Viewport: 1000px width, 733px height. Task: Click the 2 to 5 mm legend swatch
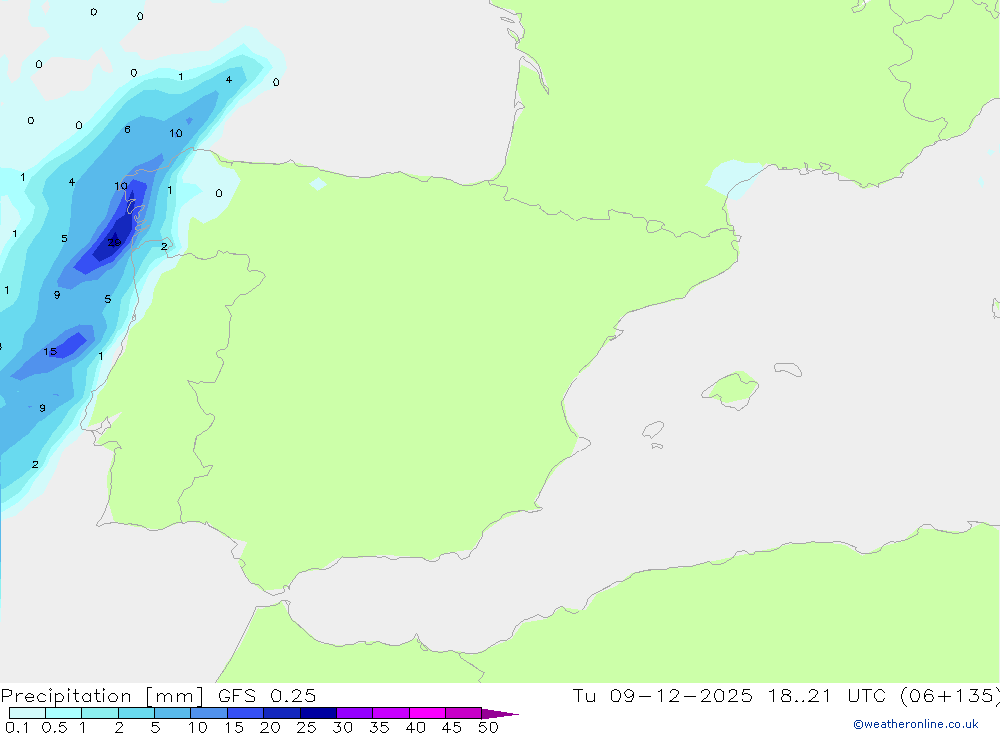click(x=136, y=713)
